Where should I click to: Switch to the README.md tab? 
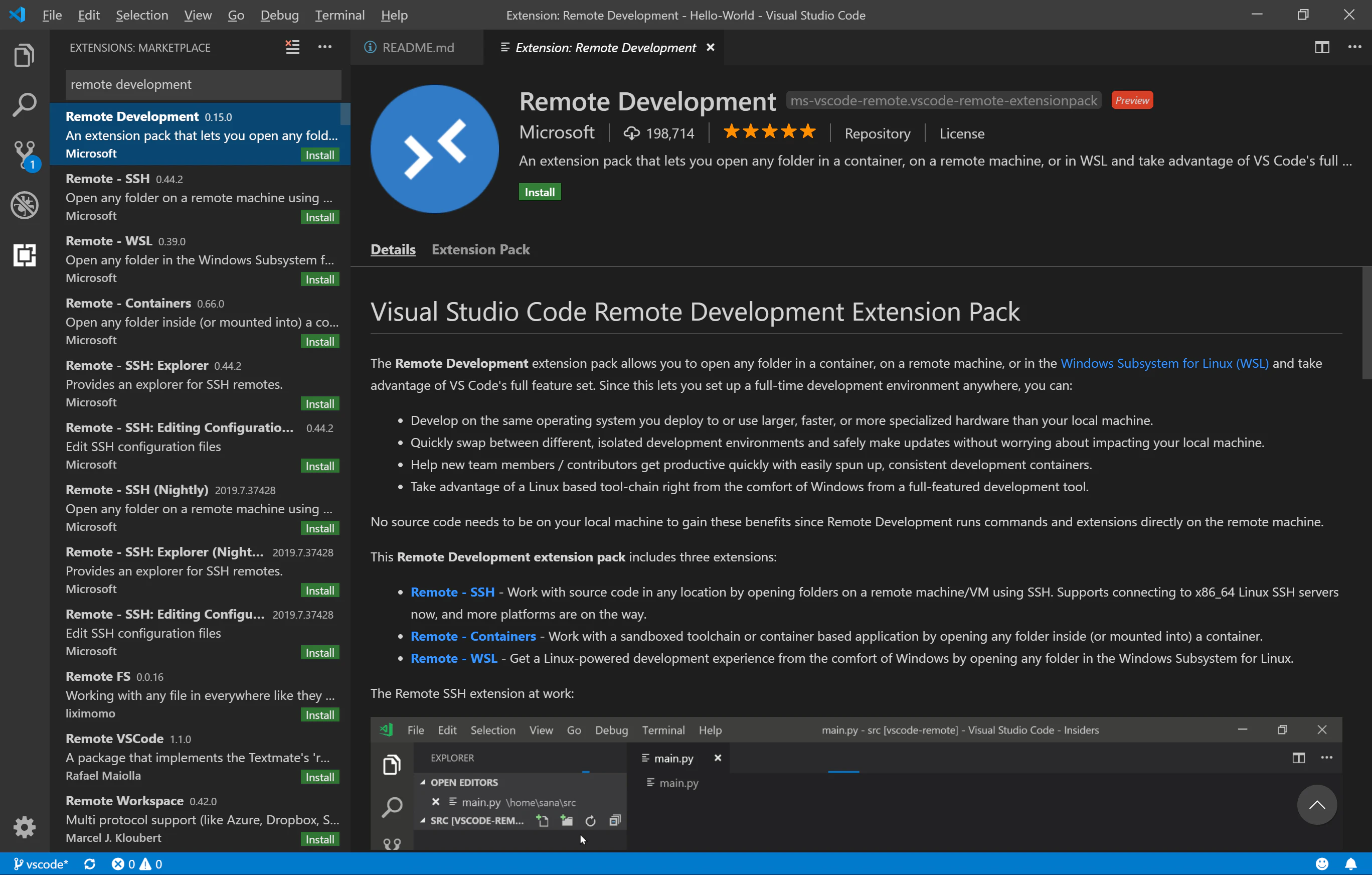(x=417, y=47)
